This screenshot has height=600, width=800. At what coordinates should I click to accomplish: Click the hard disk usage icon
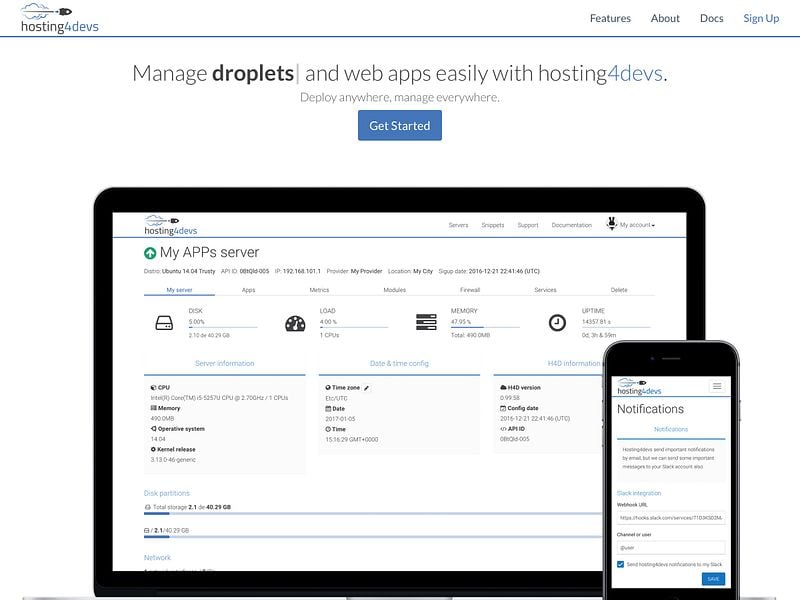point(164,323)
